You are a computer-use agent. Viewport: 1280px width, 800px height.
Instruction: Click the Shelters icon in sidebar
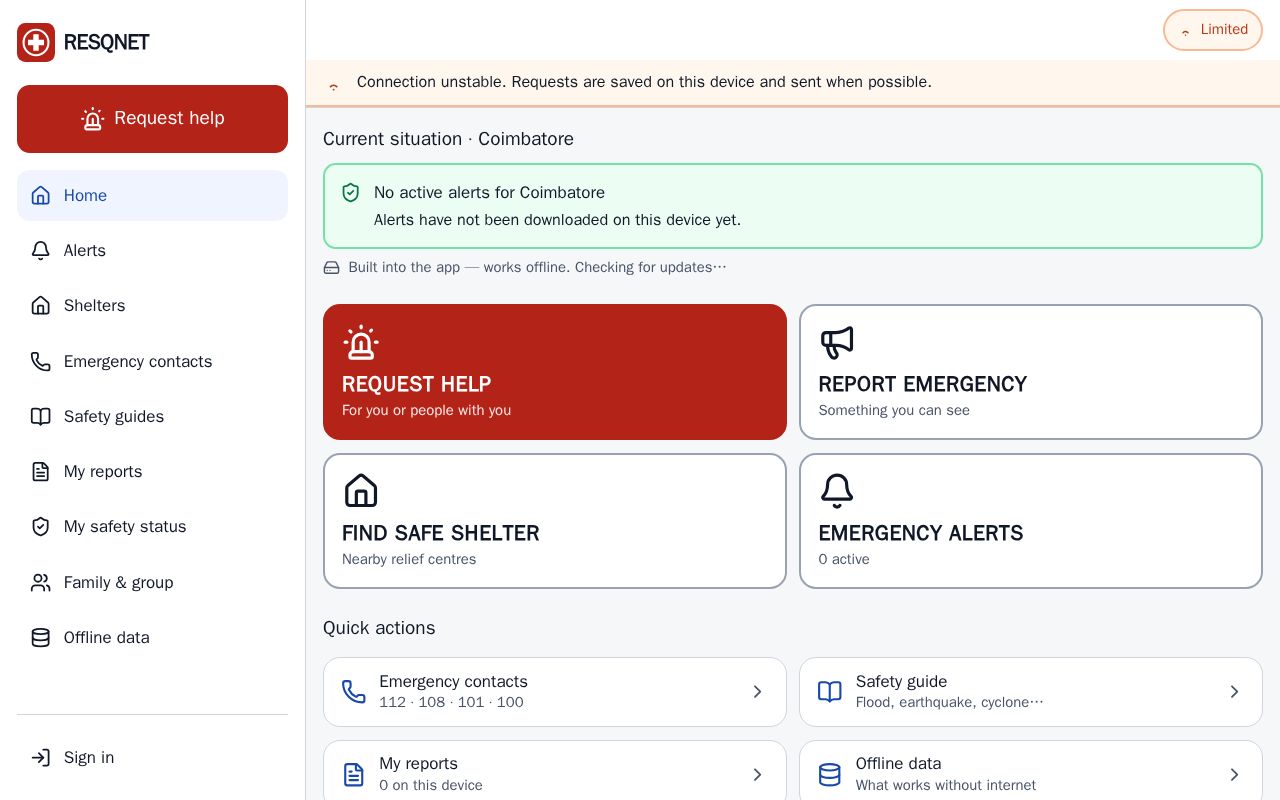pyautogui.click(x=40, y=306)
